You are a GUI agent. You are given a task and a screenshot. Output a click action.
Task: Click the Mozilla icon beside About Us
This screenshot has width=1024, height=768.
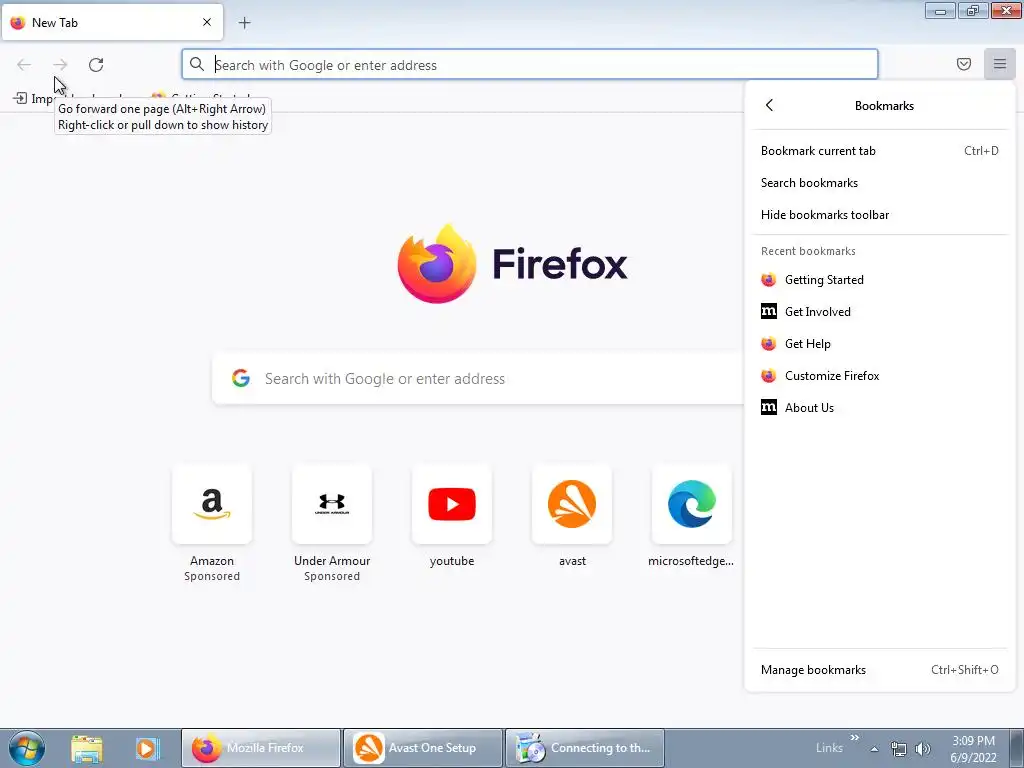coord(769,408)
